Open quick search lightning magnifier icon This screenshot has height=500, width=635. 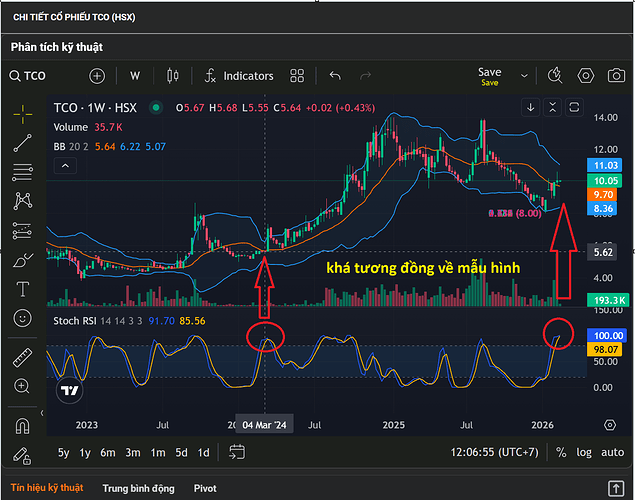pyautogui.click(x=555, y=76)
